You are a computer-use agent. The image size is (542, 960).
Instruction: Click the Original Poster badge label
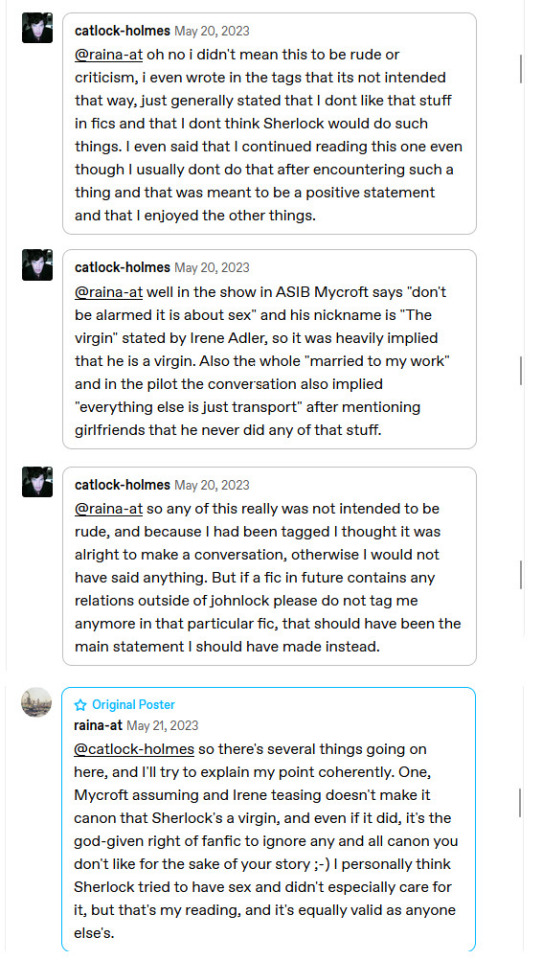pyautogui.click(x=134, y=705)
